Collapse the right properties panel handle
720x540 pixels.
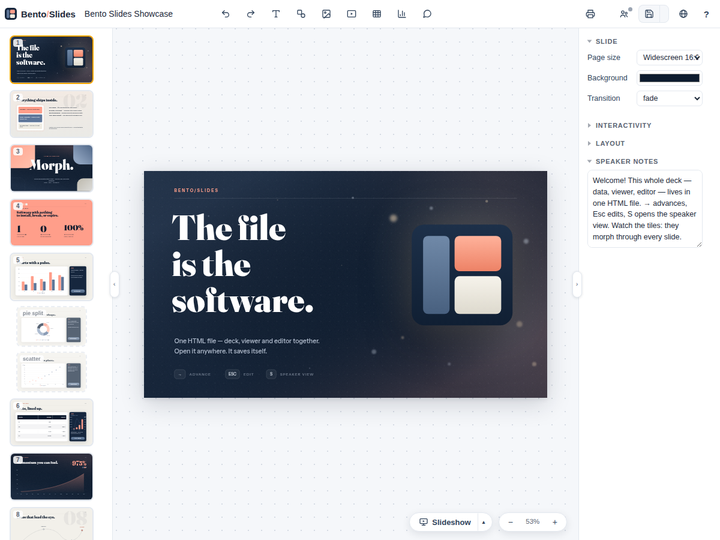(577, 284)
